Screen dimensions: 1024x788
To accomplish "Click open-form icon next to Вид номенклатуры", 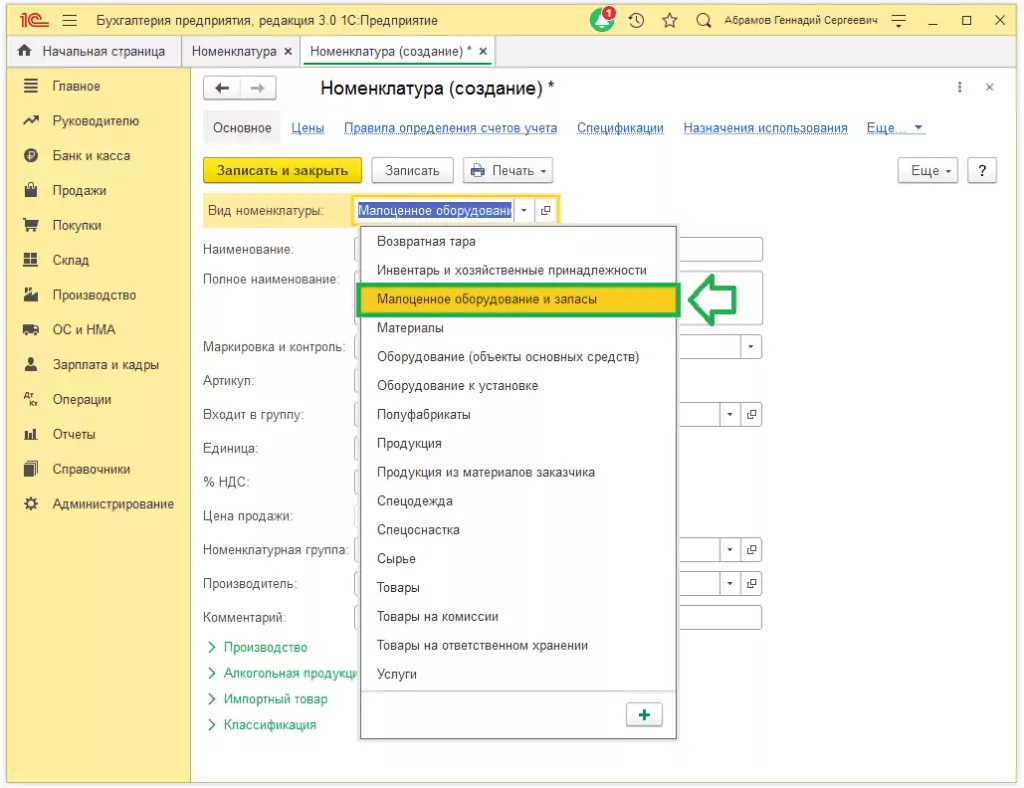I will pyautogui.click(x=546, y=211).
